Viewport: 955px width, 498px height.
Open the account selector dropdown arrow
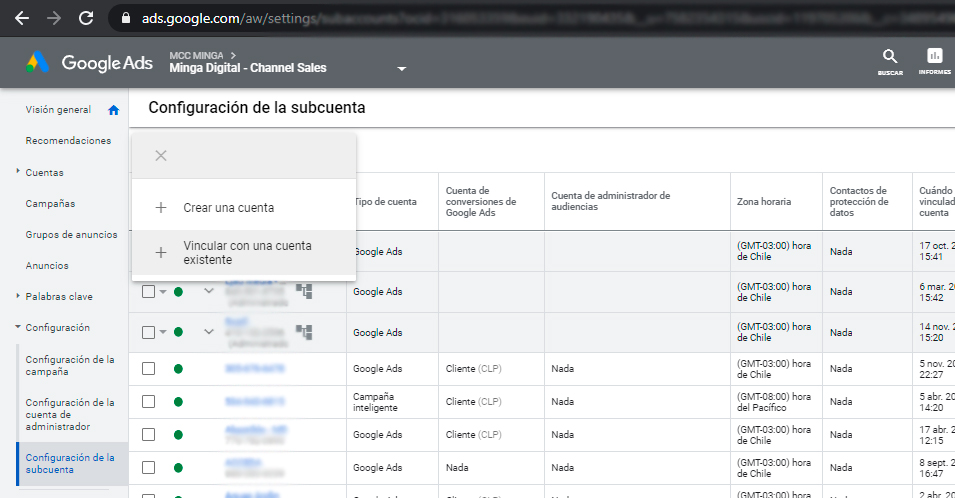(401, 69)
